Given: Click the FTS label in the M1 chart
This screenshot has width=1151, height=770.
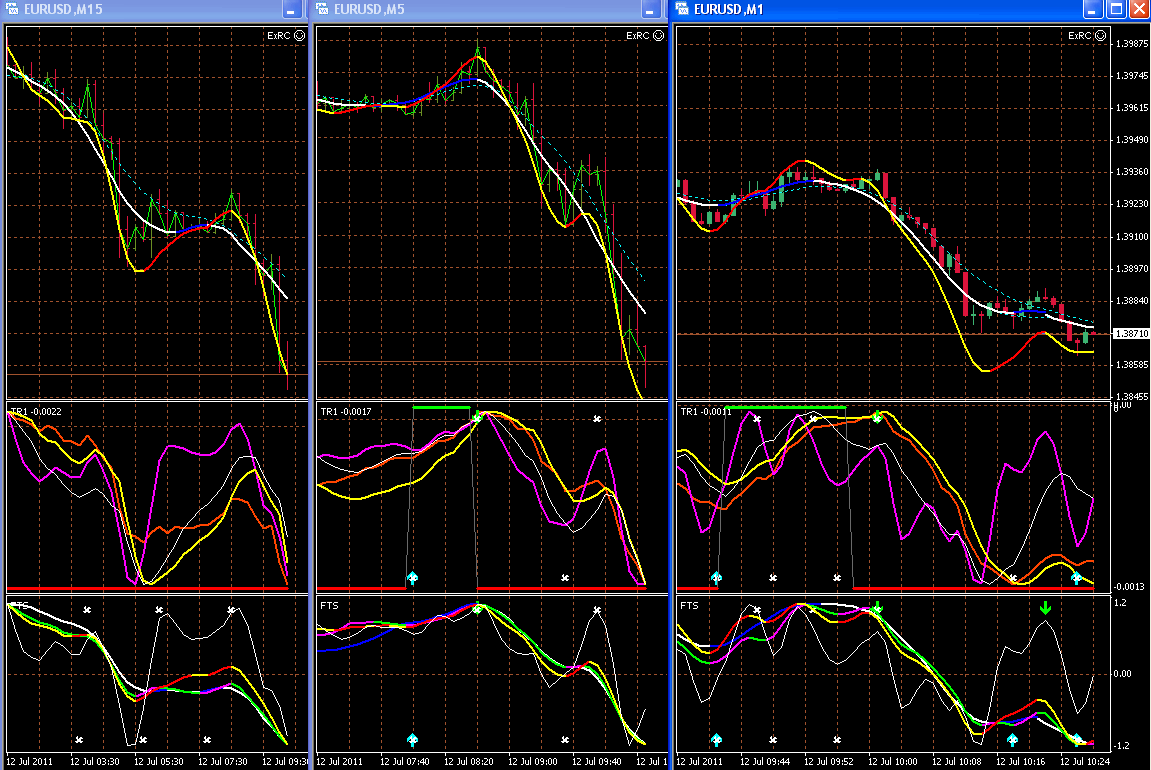Looking at the screenshot, I should (x=689, y=606).
